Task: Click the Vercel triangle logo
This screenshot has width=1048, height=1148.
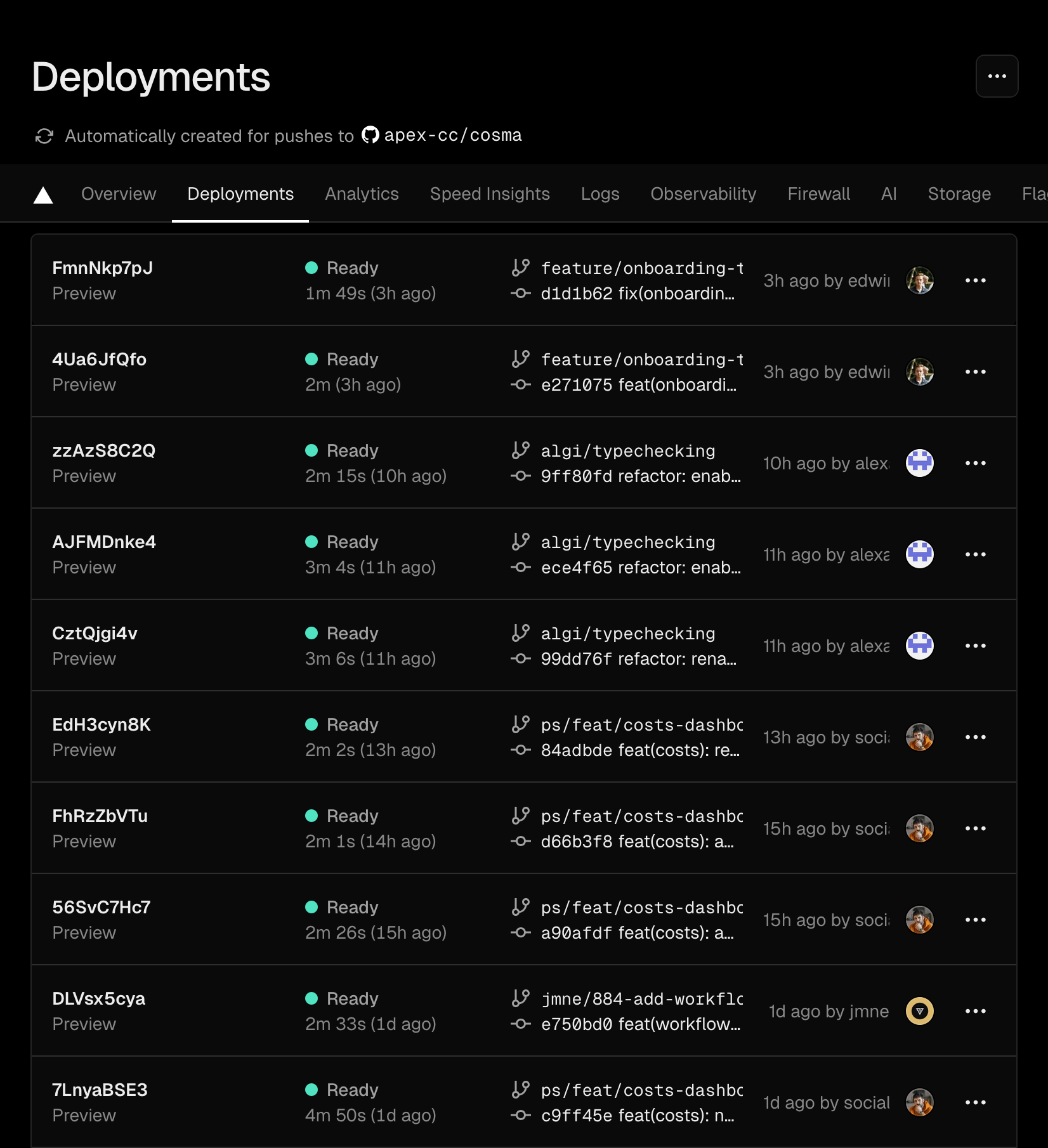Action: [43, 195]
